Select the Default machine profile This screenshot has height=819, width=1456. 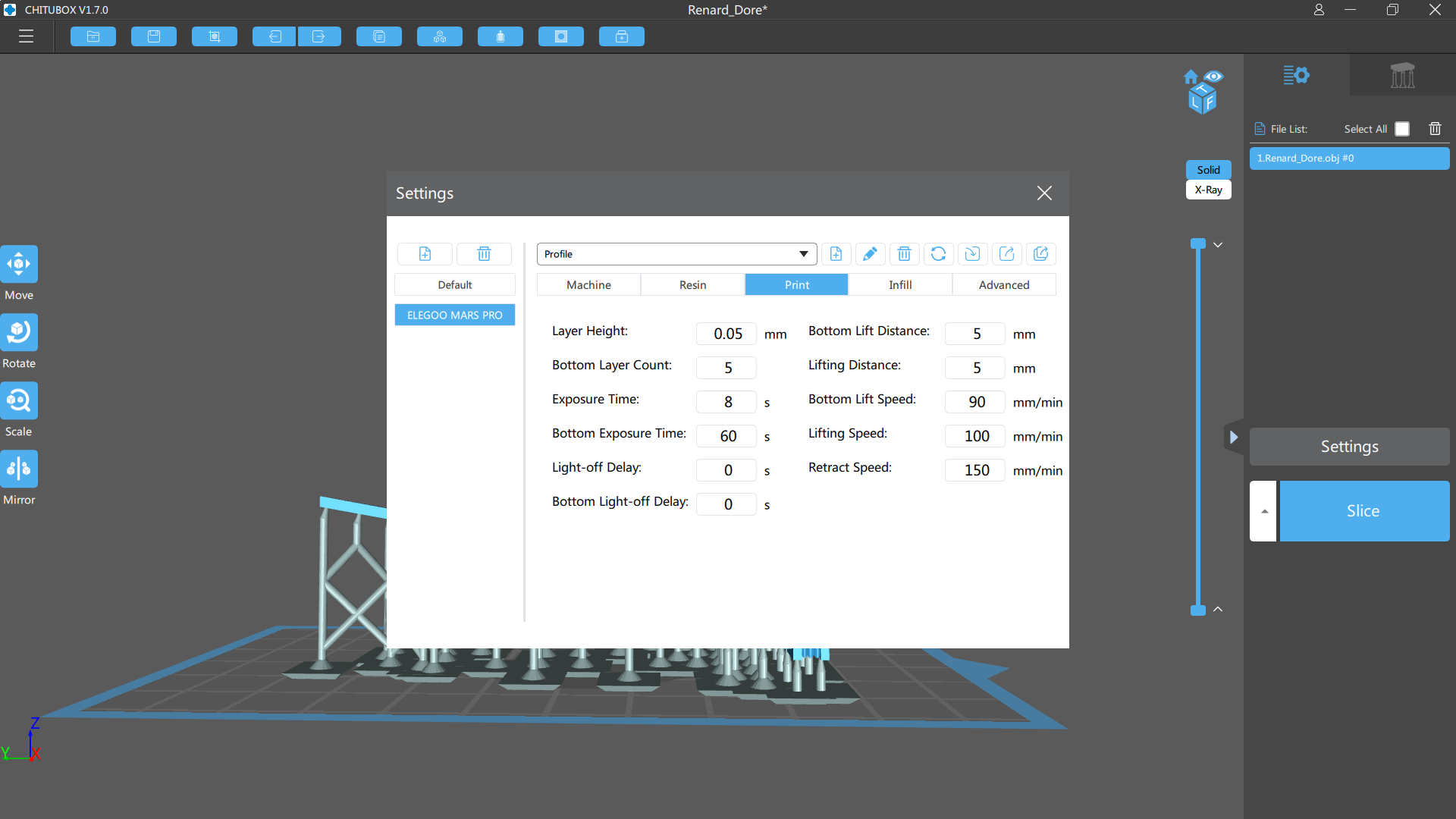(x=454, y=285)
